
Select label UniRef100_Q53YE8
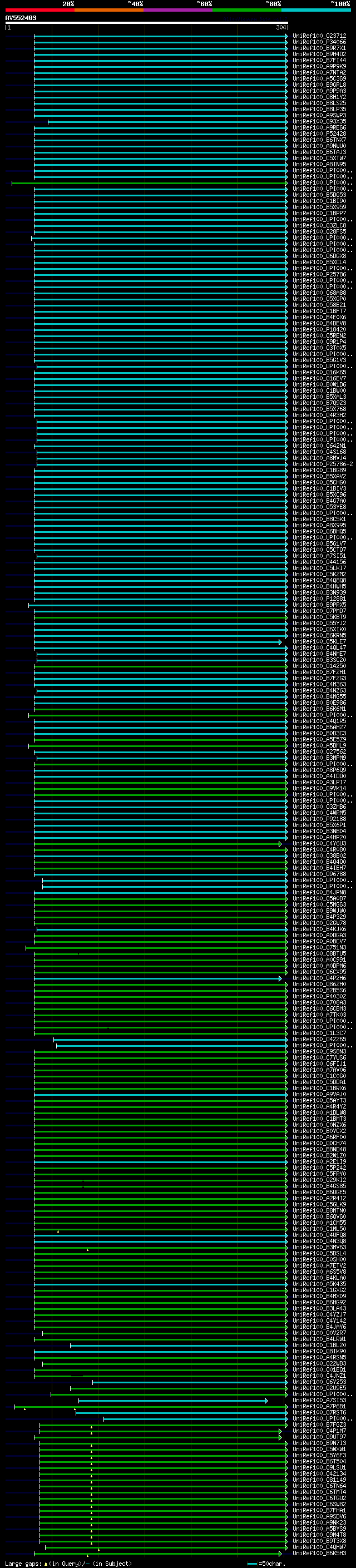point(319,507)
